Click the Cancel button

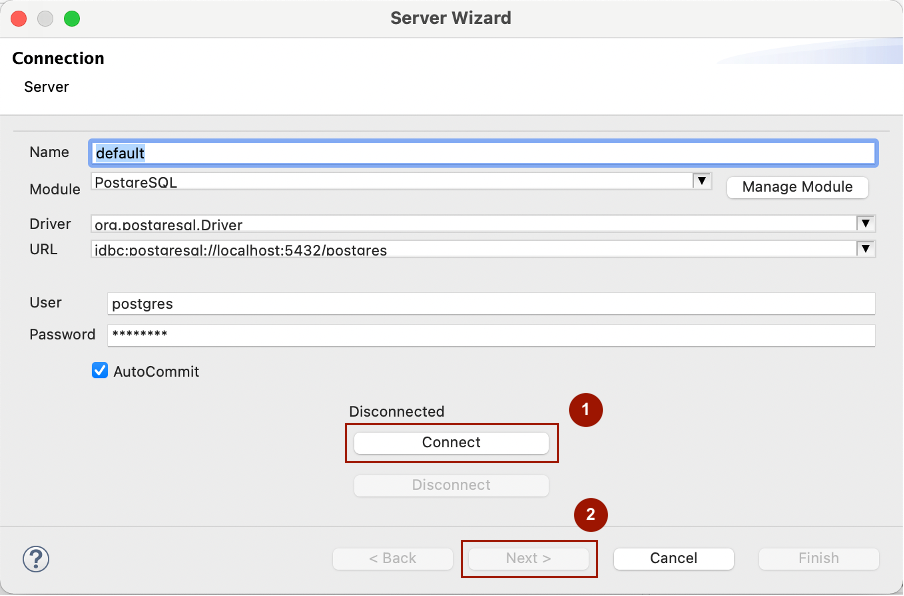[x=673, y=558]
